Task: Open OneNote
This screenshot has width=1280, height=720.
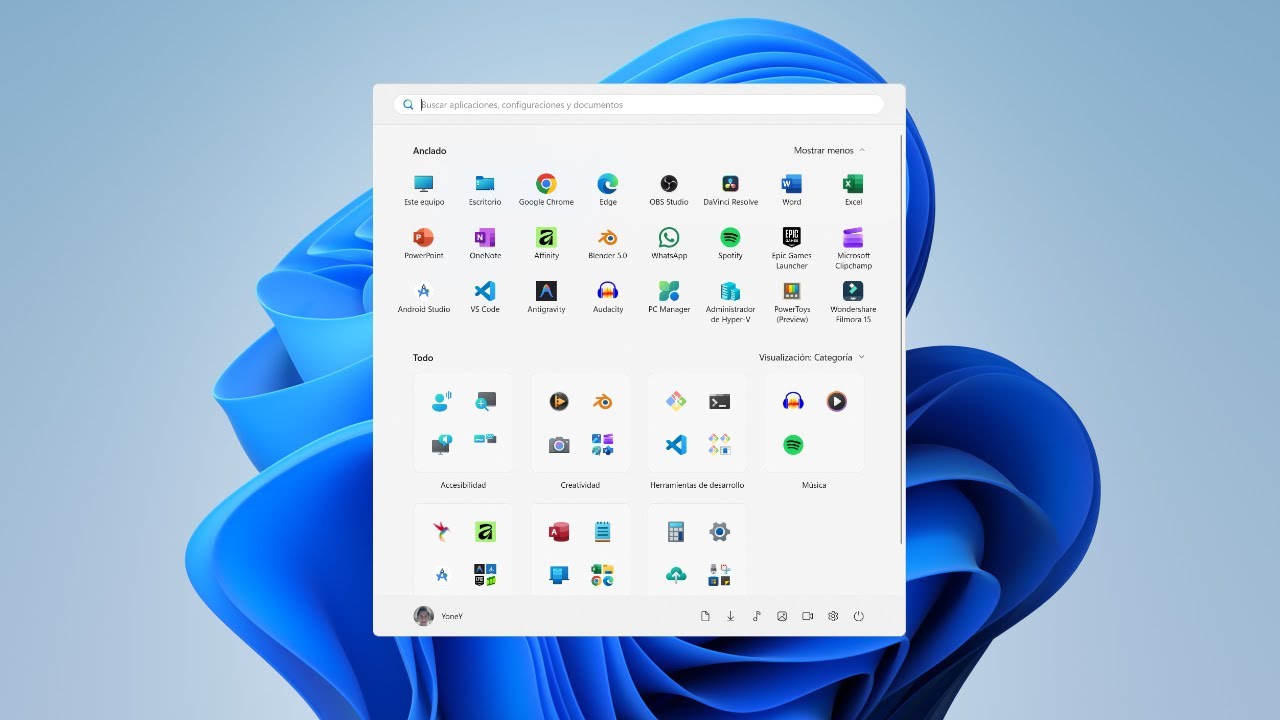Action: click(x=485, y=243)
